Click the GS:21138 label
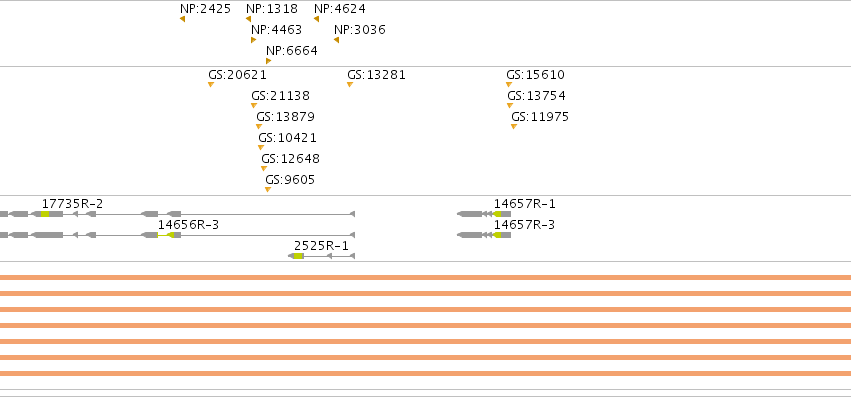851x397 pixels. point(280,96)
